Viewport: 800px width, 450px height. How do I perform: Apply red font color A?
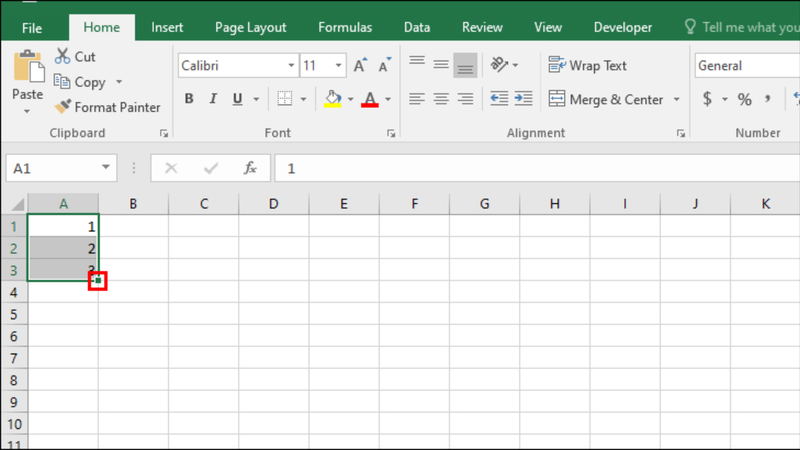(x=370, y=98)
